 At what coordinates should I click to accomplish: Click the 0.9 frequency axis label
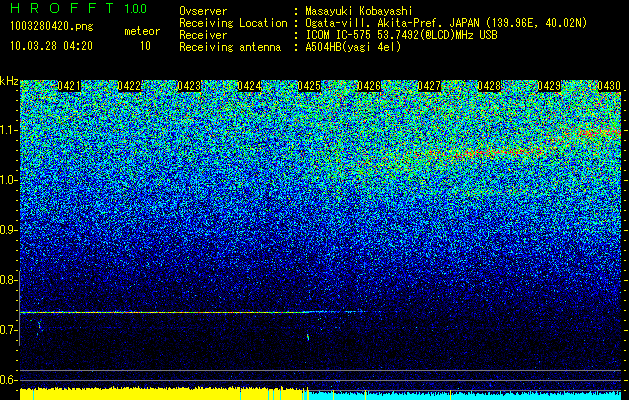(7, 230)
